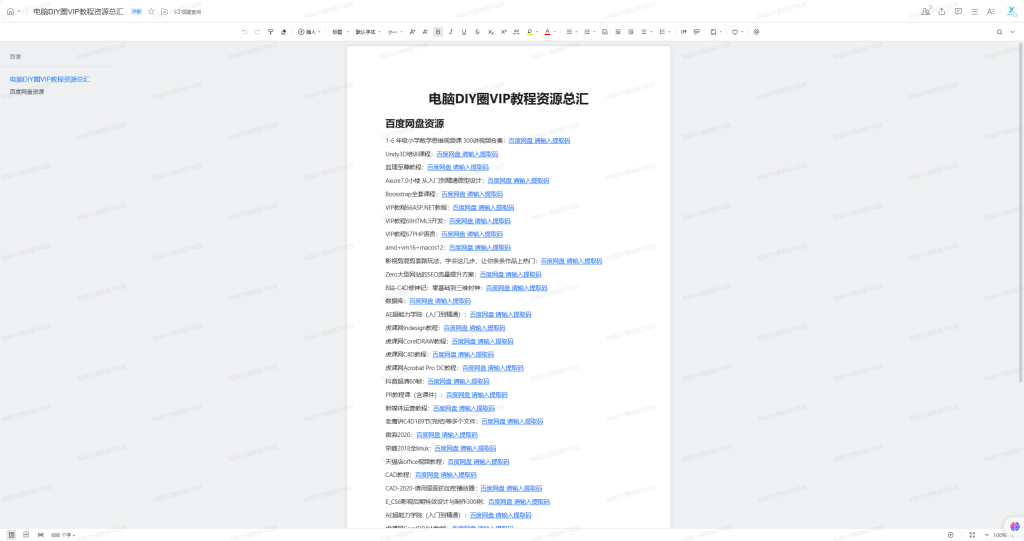1024x541 pixels.
Task: Open the three-line menu icon in header
Action: (x=974, y=11)
